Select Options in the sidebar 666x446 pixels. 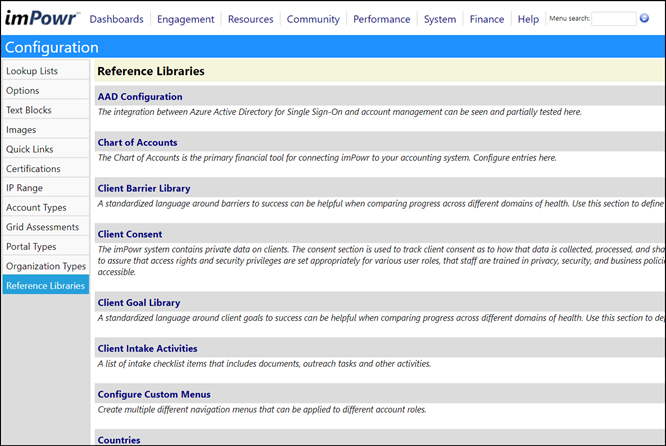point(45,90)
